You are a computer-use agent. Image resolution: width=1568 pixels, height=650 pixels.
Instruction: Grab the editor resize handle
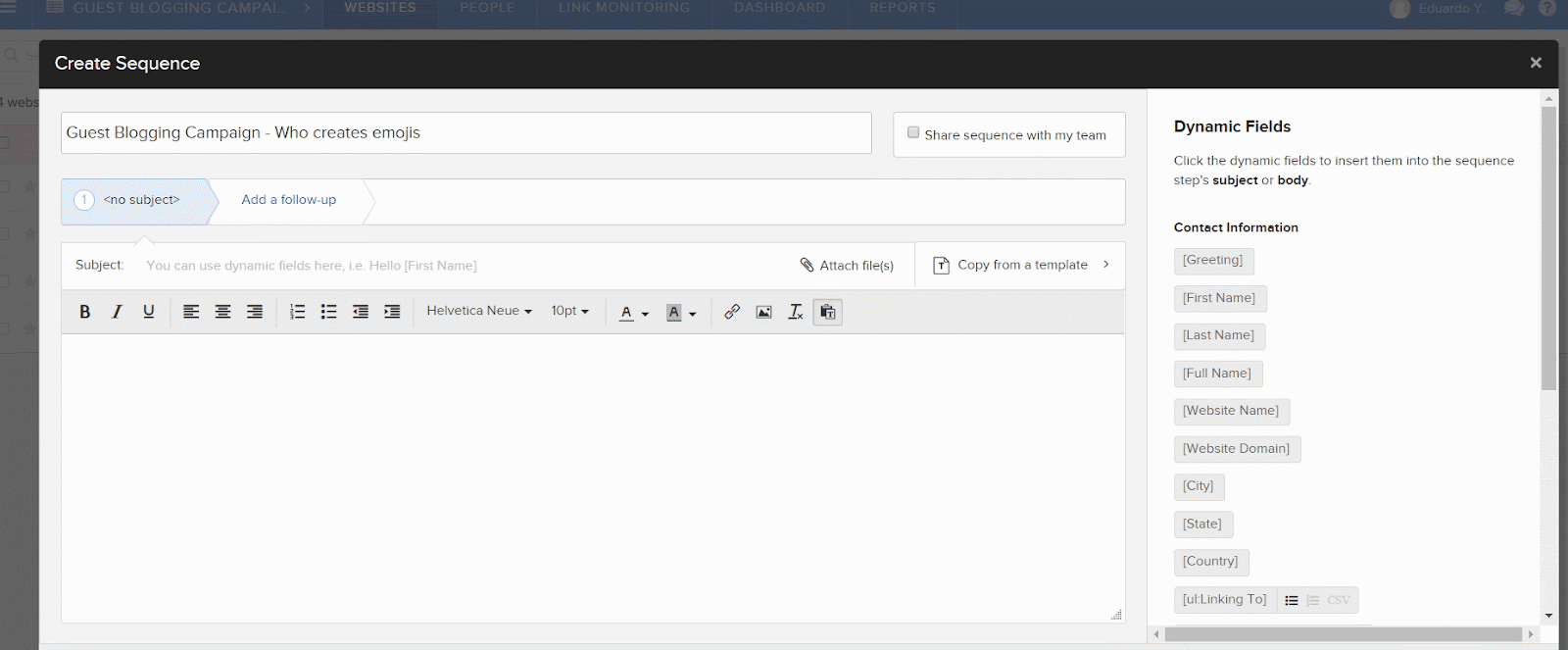[1116, 615]
